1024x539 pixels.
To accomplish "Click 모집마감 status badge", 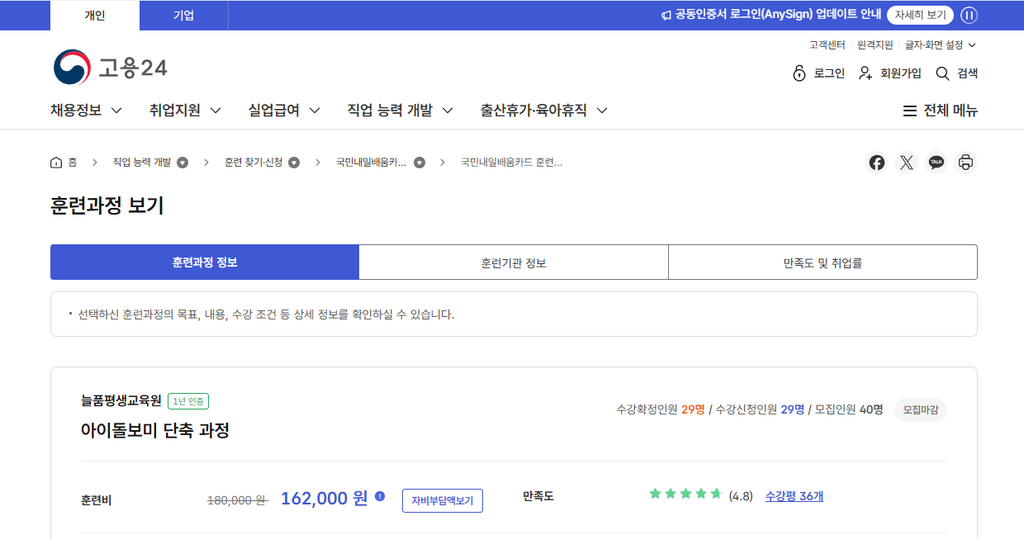I will click(920, 410).
